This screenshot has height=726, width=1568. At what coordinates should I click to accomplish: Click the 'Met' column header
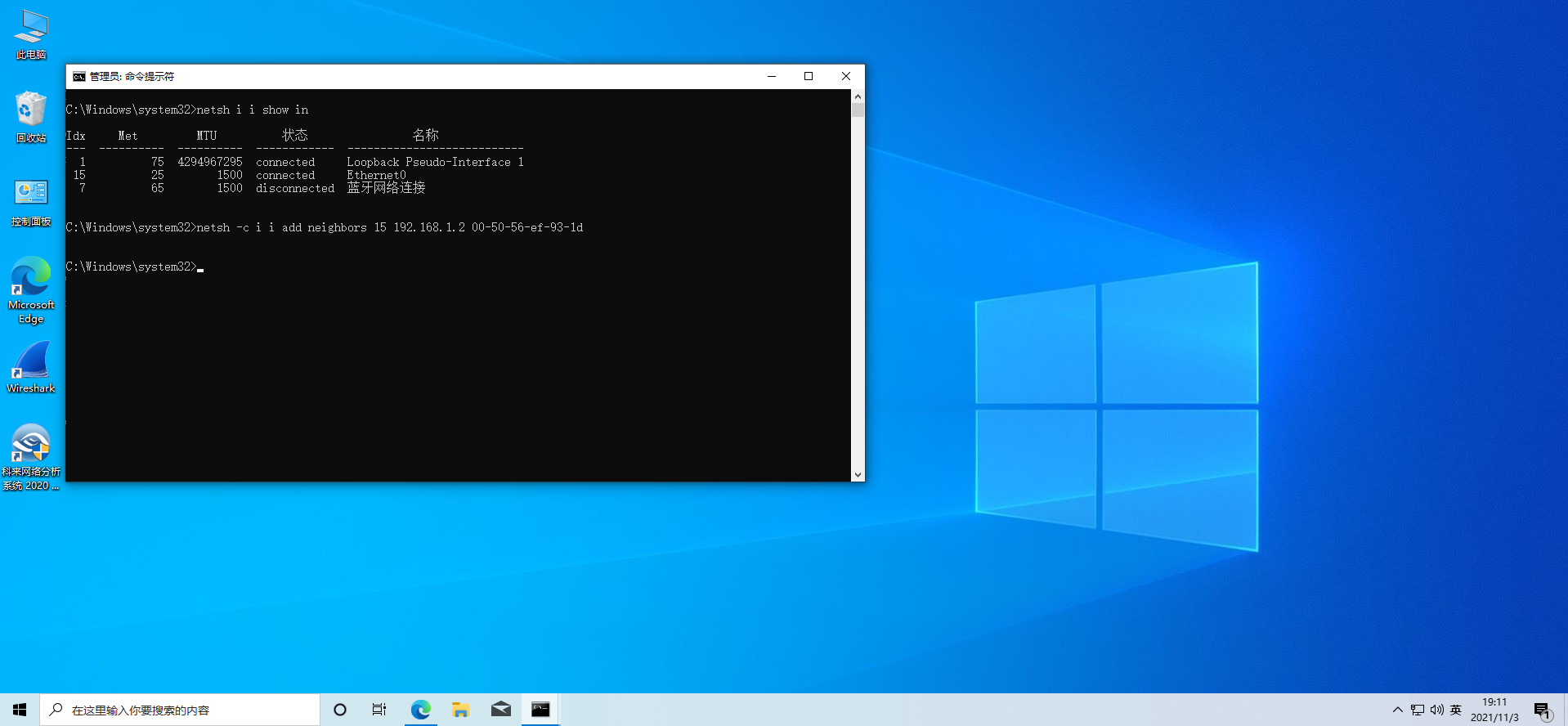128,136
